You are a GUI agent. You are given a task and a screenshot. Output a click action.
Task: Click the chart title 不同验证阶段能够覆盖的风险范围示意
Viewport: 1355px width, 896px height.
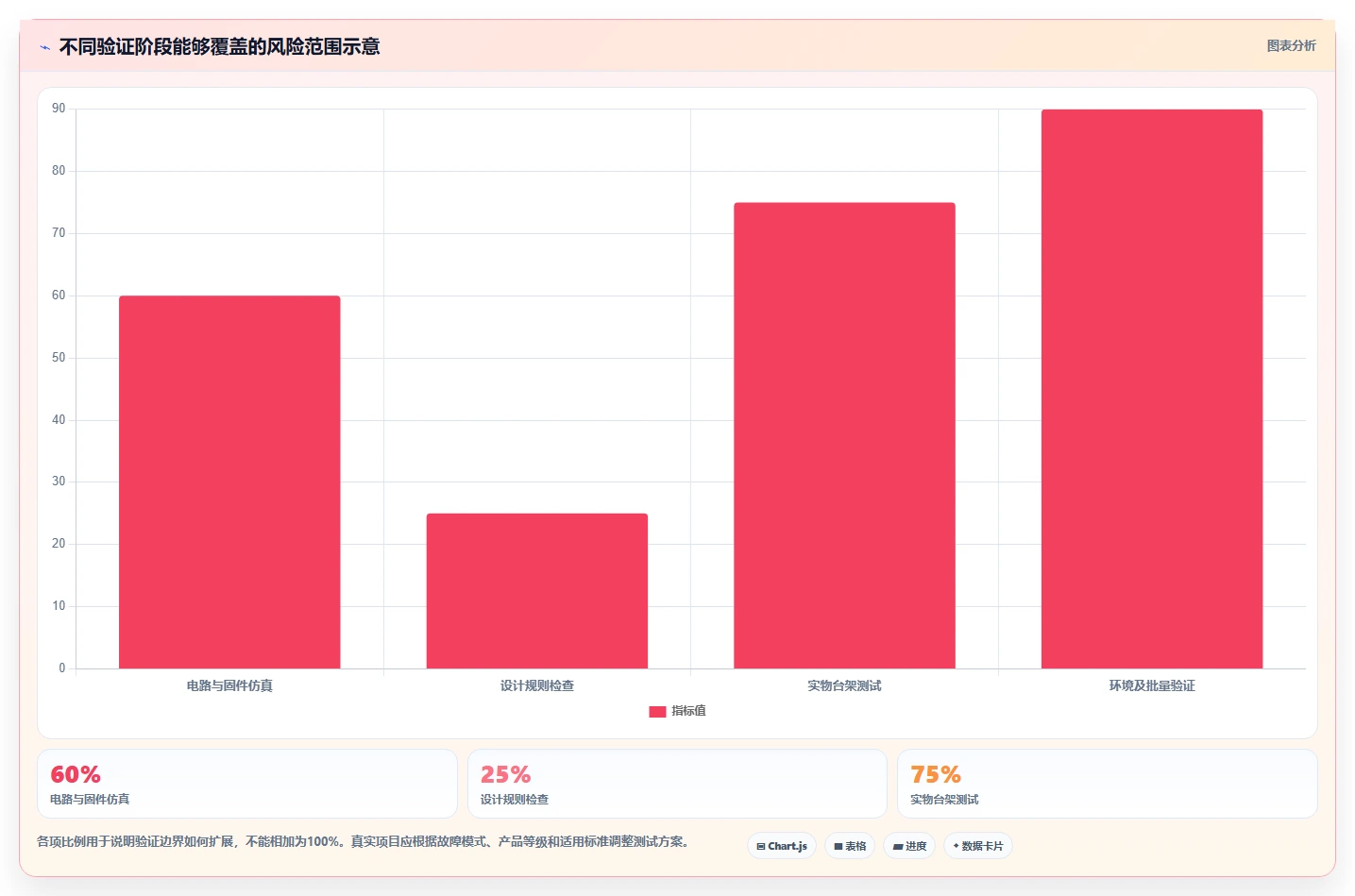click(x=219, y=46)
